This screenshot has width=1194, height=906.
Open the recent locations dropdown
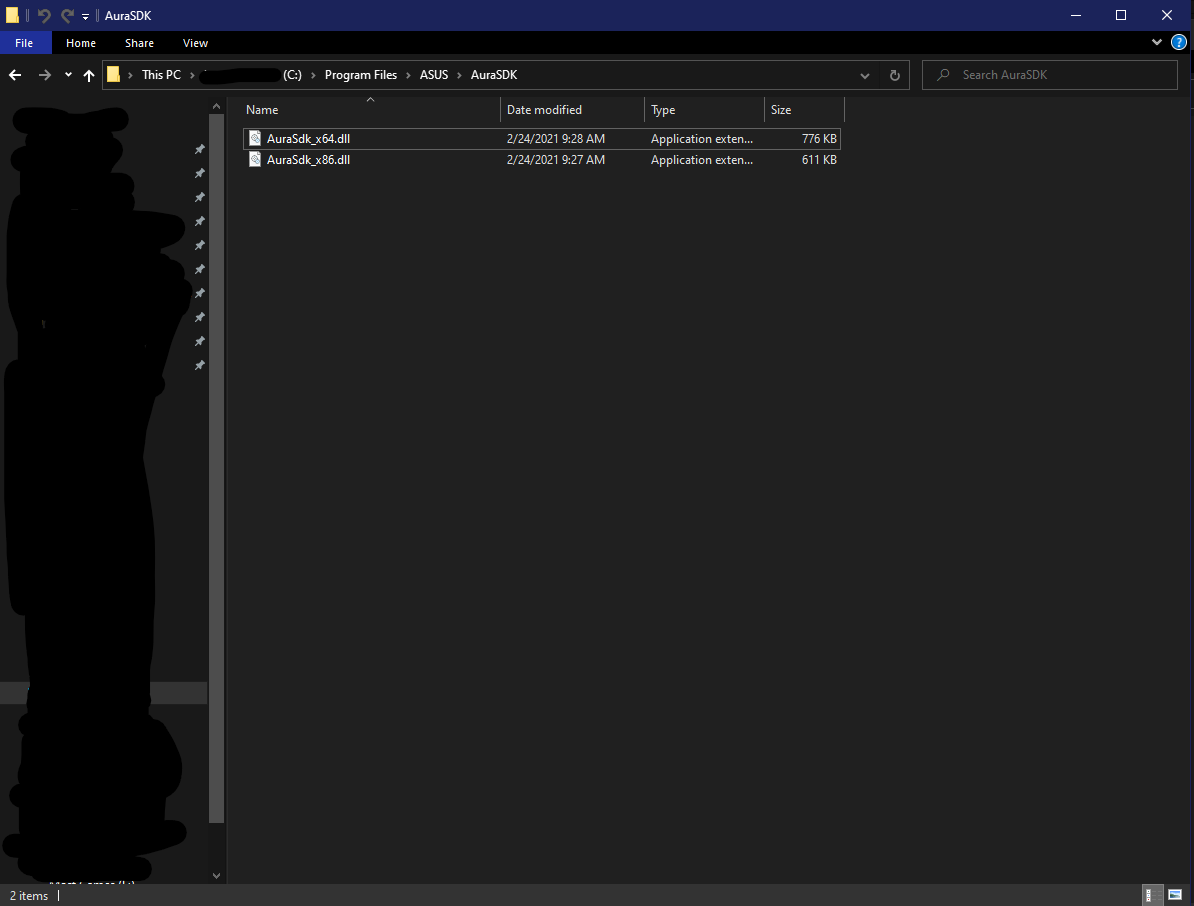tap(69, 75)
